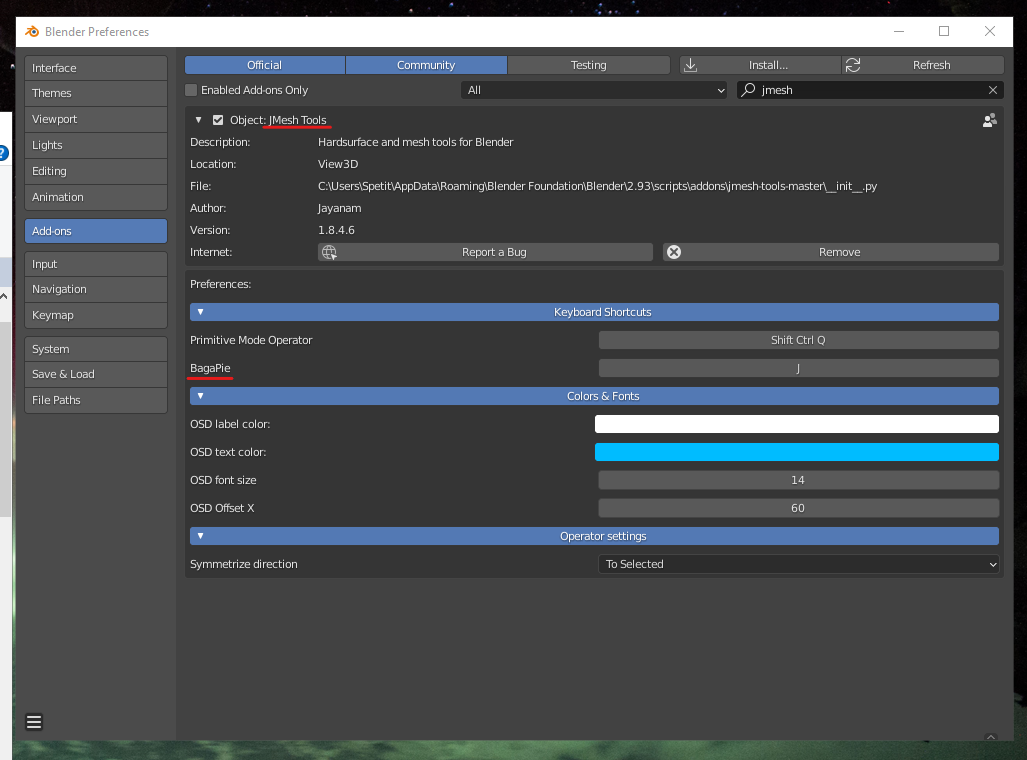Click the Install... button
The height and width of the screenshot is (760, 1027).
coord(760,65)
